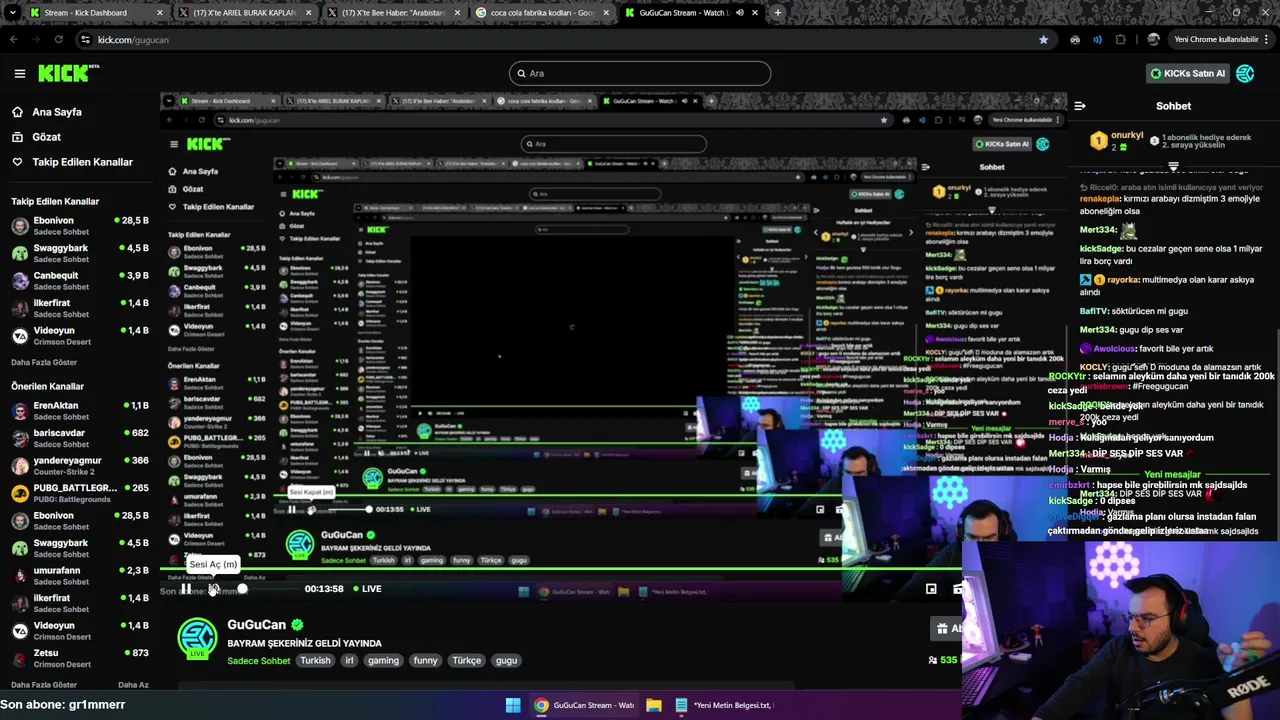1280x720 pixels.
Task: Enable the mini player mode
Action: coord(931,589)
